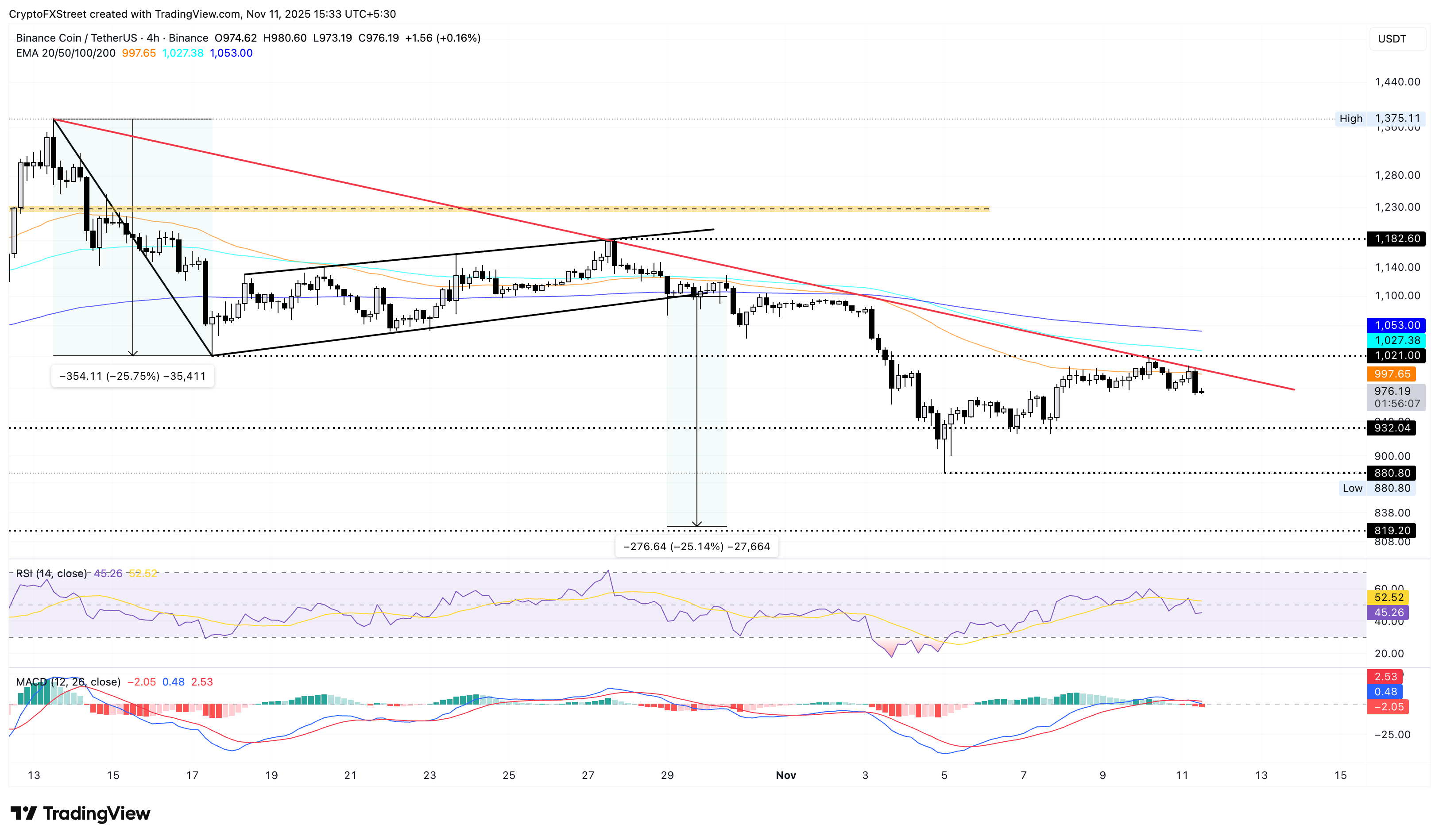
Task: Click the 997.65 EMA price label
Action: (1393, 374)
